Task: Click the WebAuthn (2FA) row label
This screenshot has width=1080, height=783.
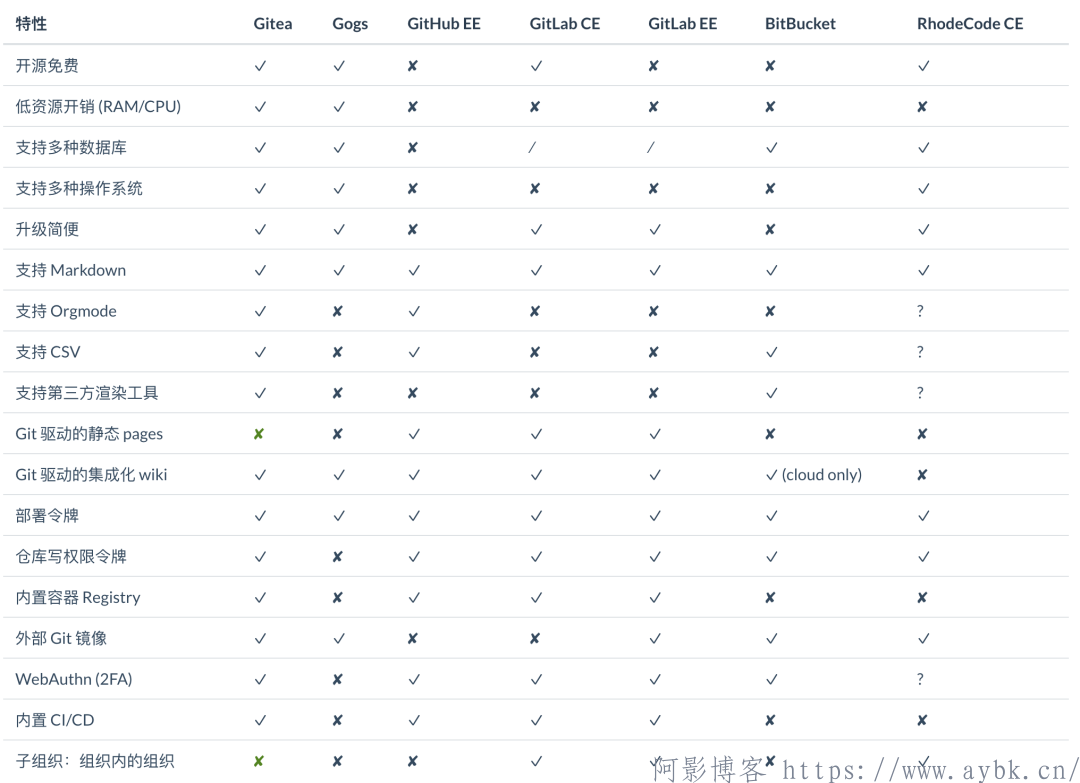Action: (74, 679)
